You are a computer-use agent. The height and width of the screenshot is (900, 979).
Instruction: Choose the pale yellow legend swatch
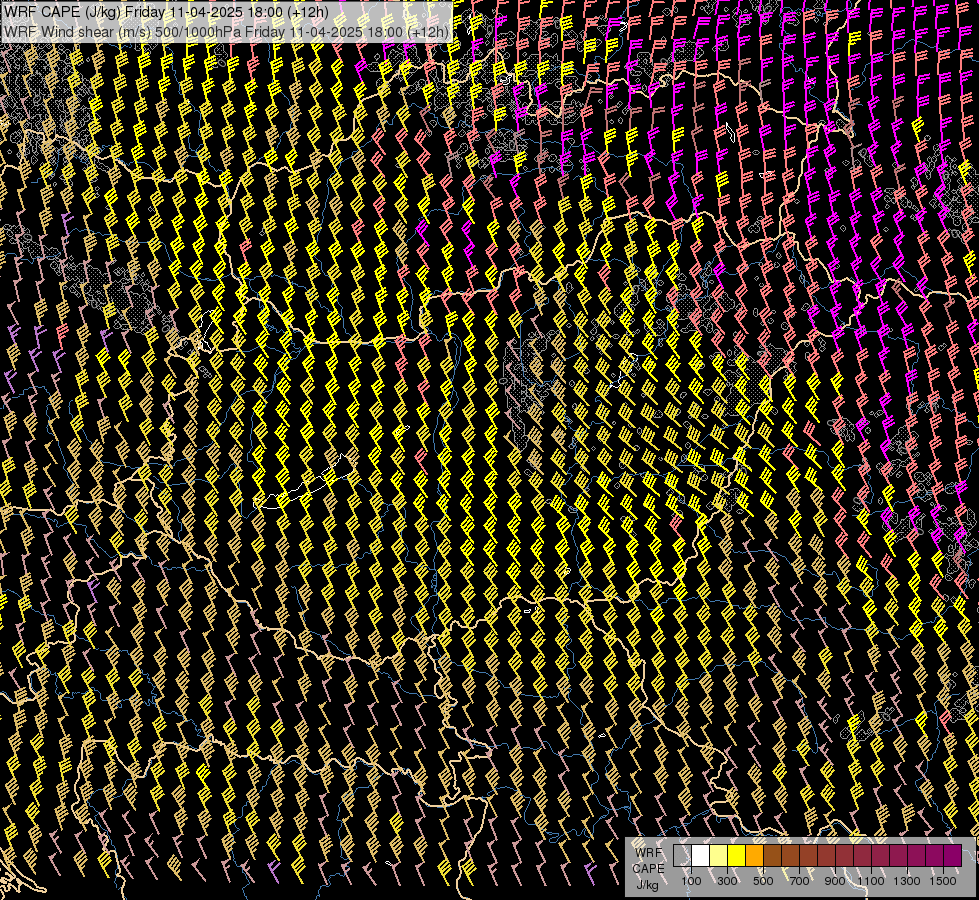(x=719, y=856)
